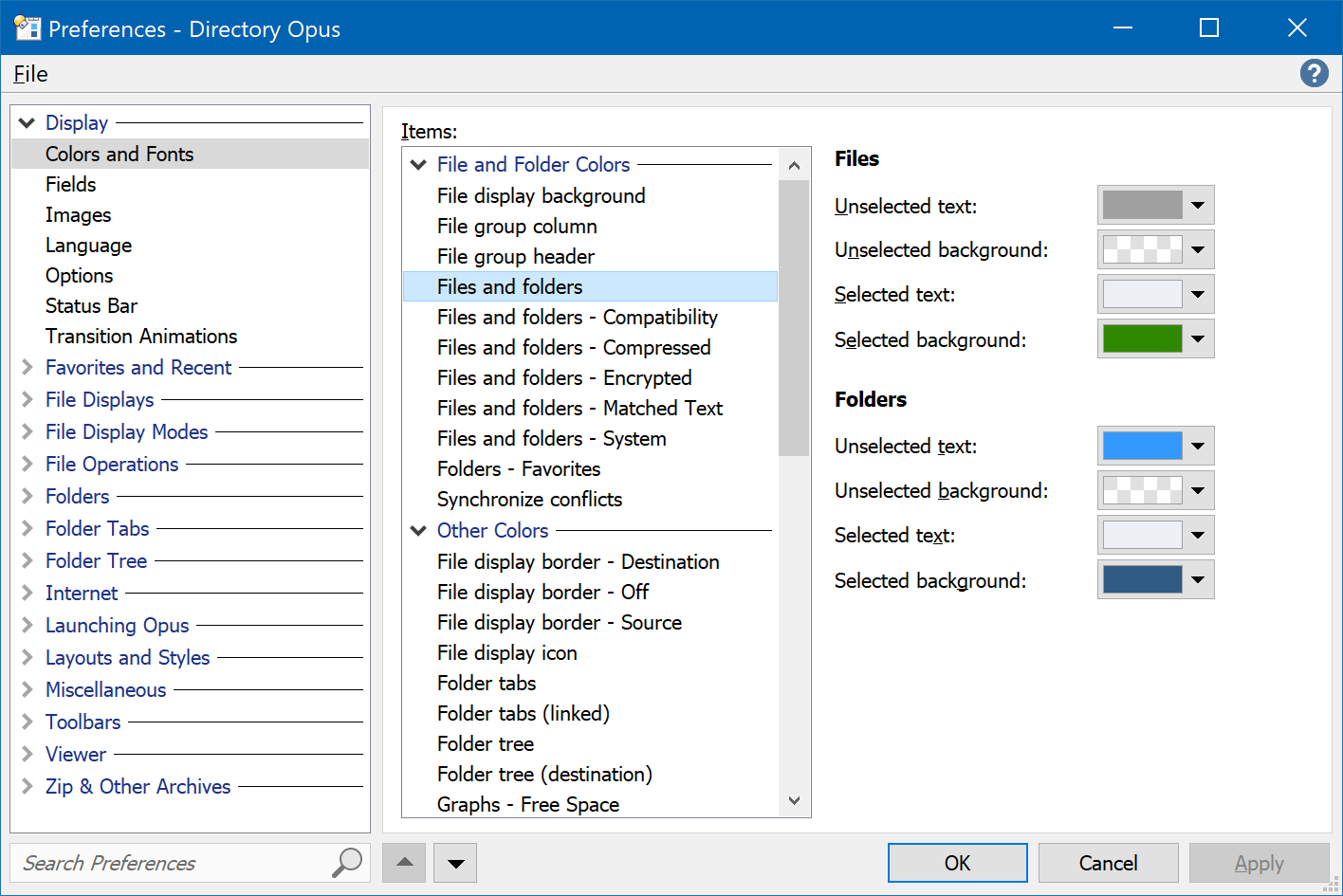Collapse the Display category
This screenshot has width=1343, height=896.
click(x=28, y=123)
